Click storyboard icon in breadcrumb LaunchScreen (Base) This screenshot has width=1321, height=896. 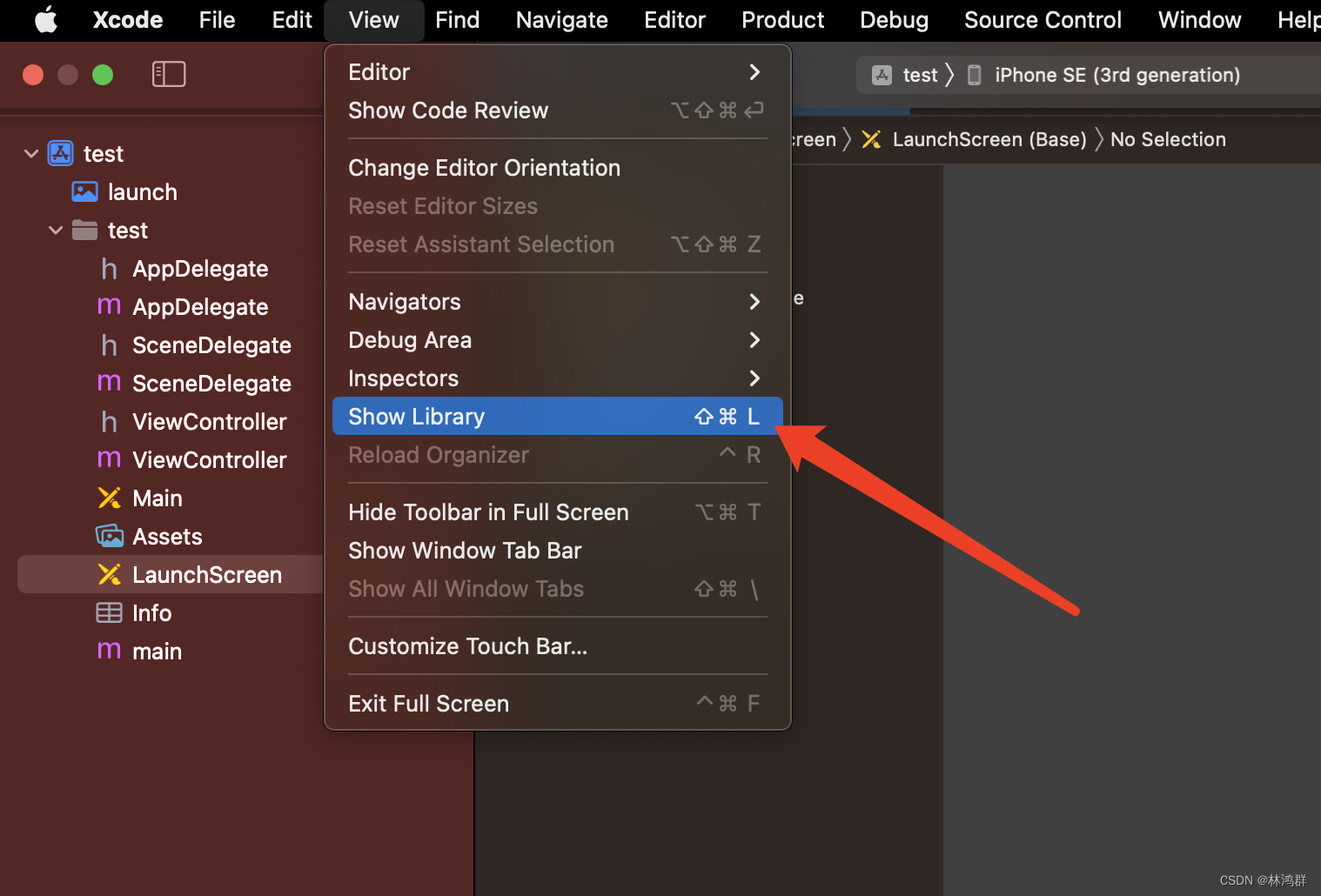pos(871,139)
